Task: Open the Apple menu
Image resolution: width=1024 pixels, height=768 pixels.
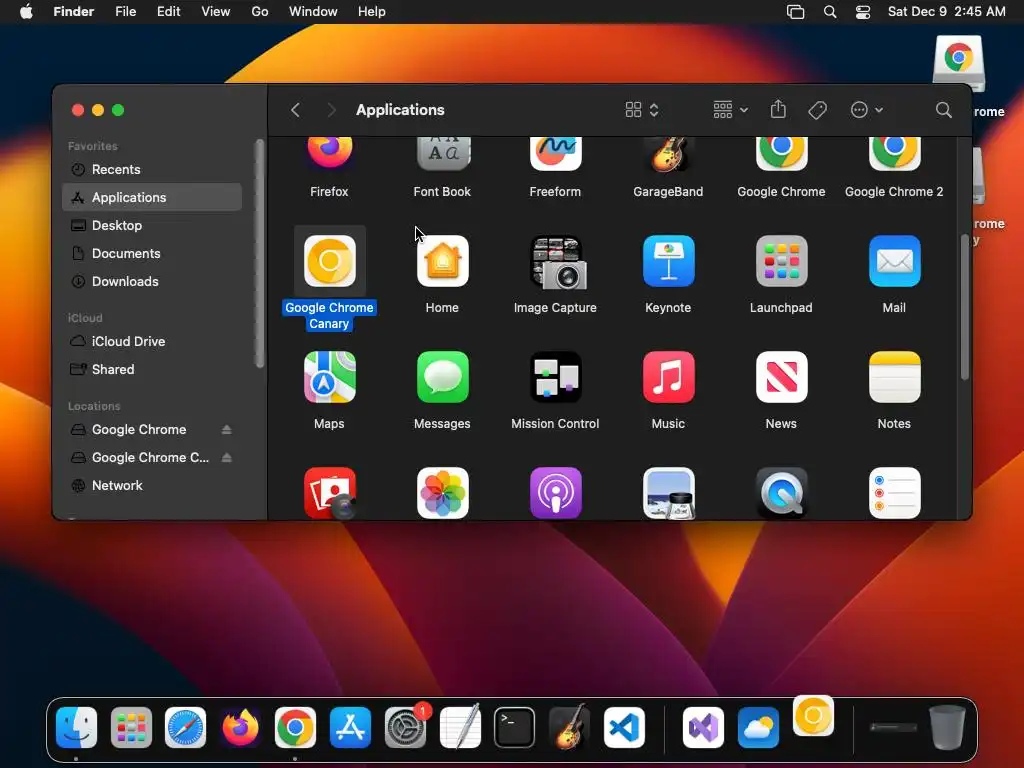Action: 26,12
